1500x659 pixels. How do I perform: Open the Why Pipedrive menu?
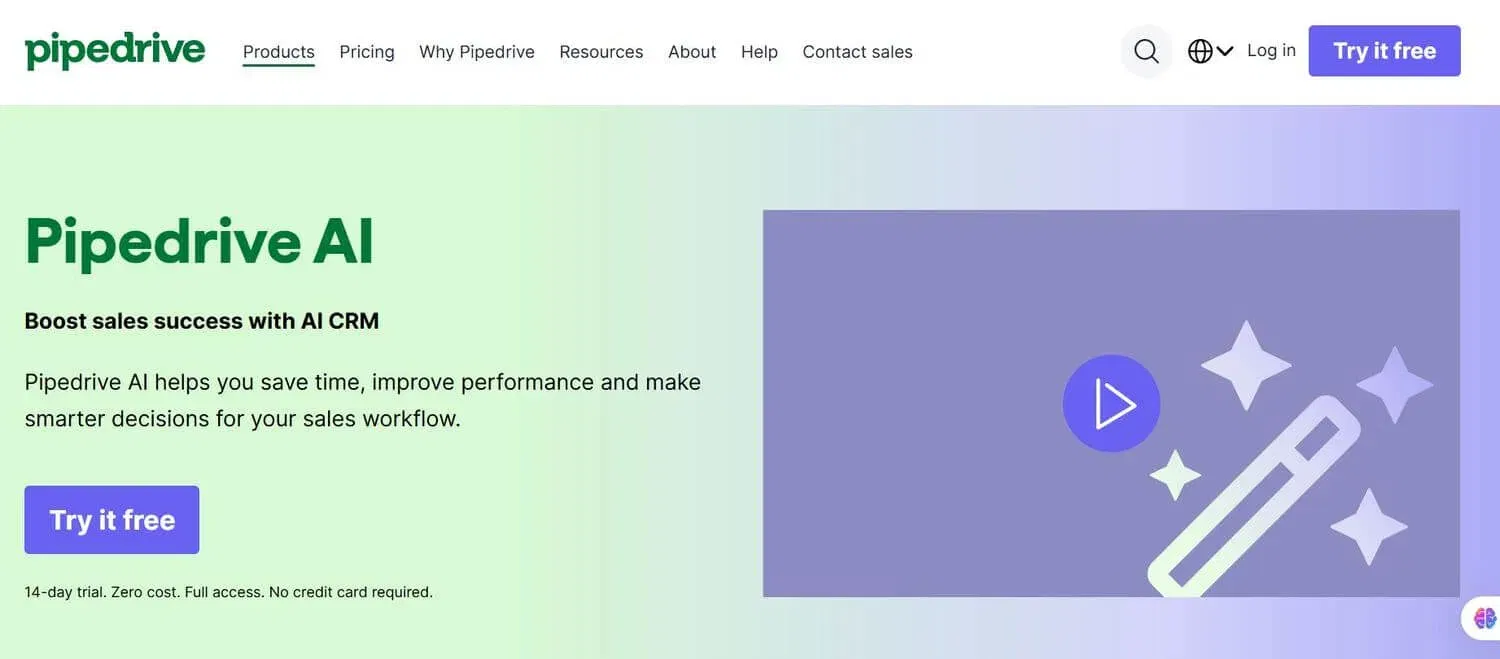(477, 52)
